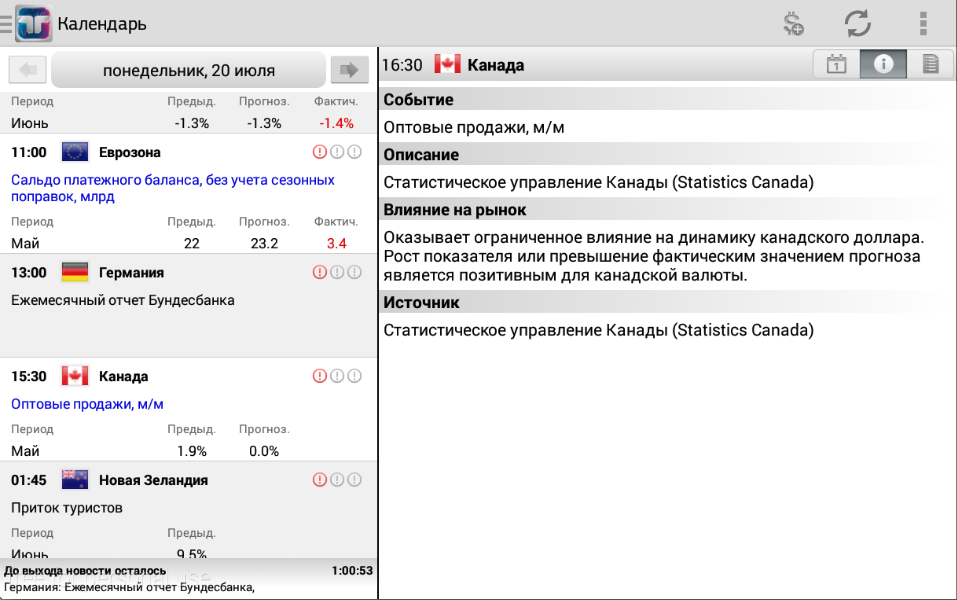Click importance indicator for Еврозона event
The height and width of the screenshot is (600, 957).
point(337,152)
